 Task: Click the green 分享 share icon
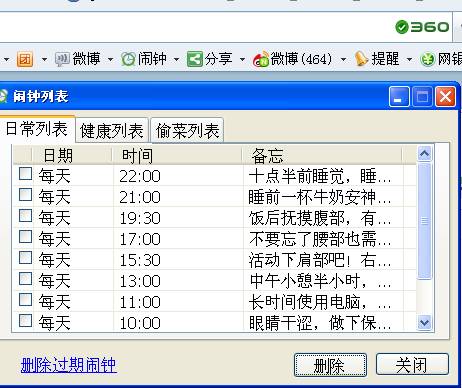(195, 59)
